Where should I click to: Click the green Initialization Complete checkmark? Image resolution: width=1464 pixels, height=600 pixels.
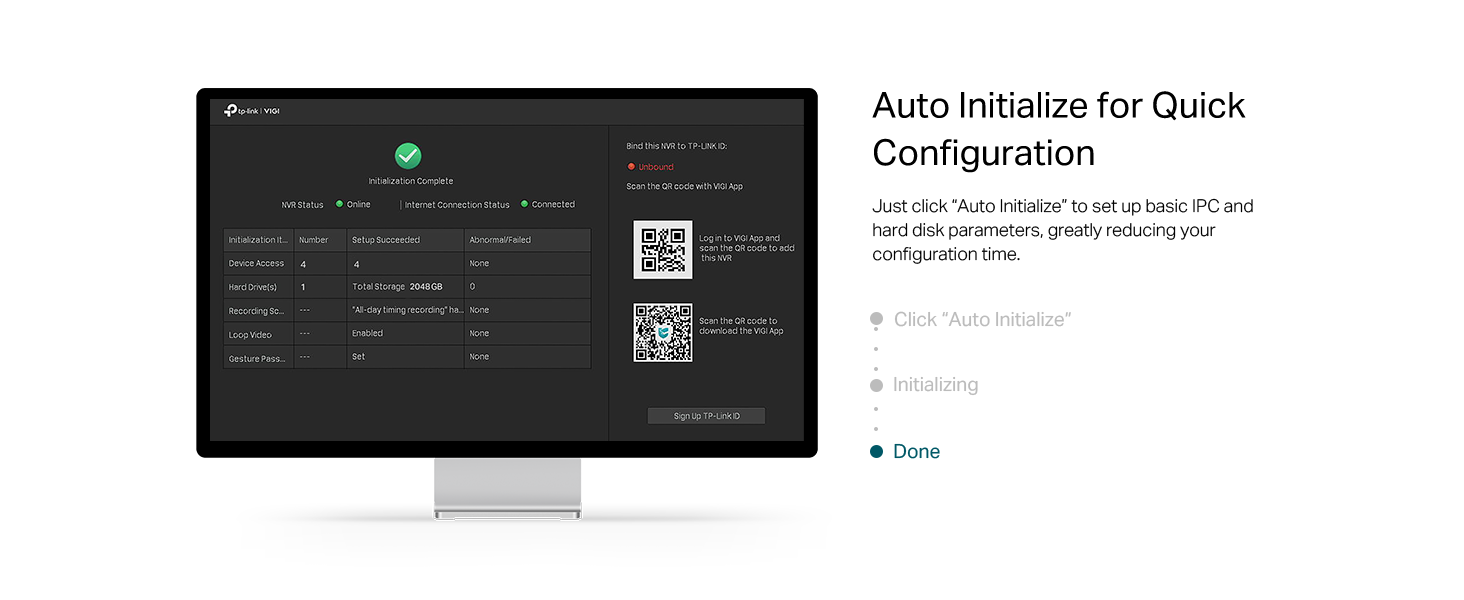[408, 156]
